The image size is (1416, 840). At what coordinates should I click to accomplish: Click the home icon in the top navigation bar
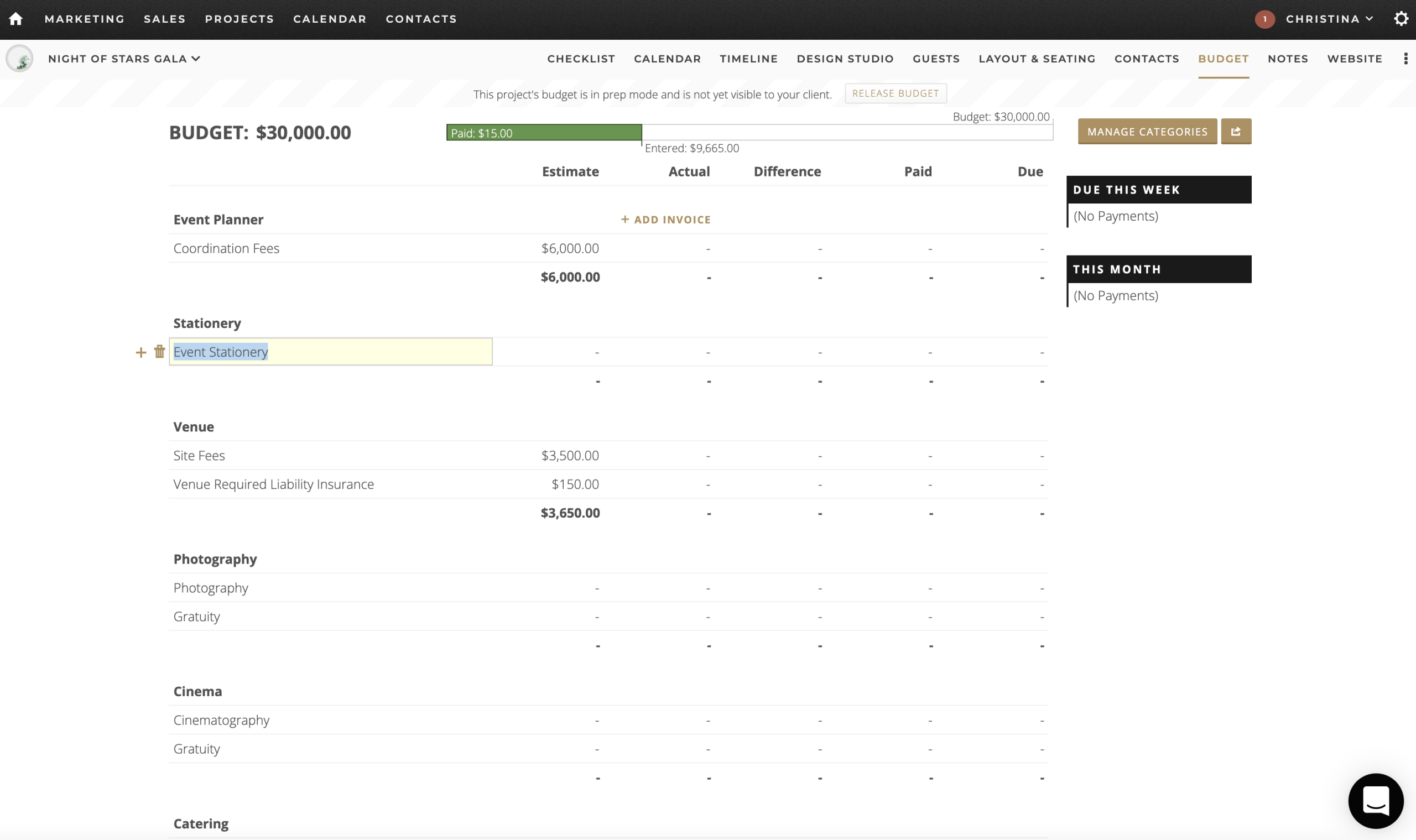[17, 19]
